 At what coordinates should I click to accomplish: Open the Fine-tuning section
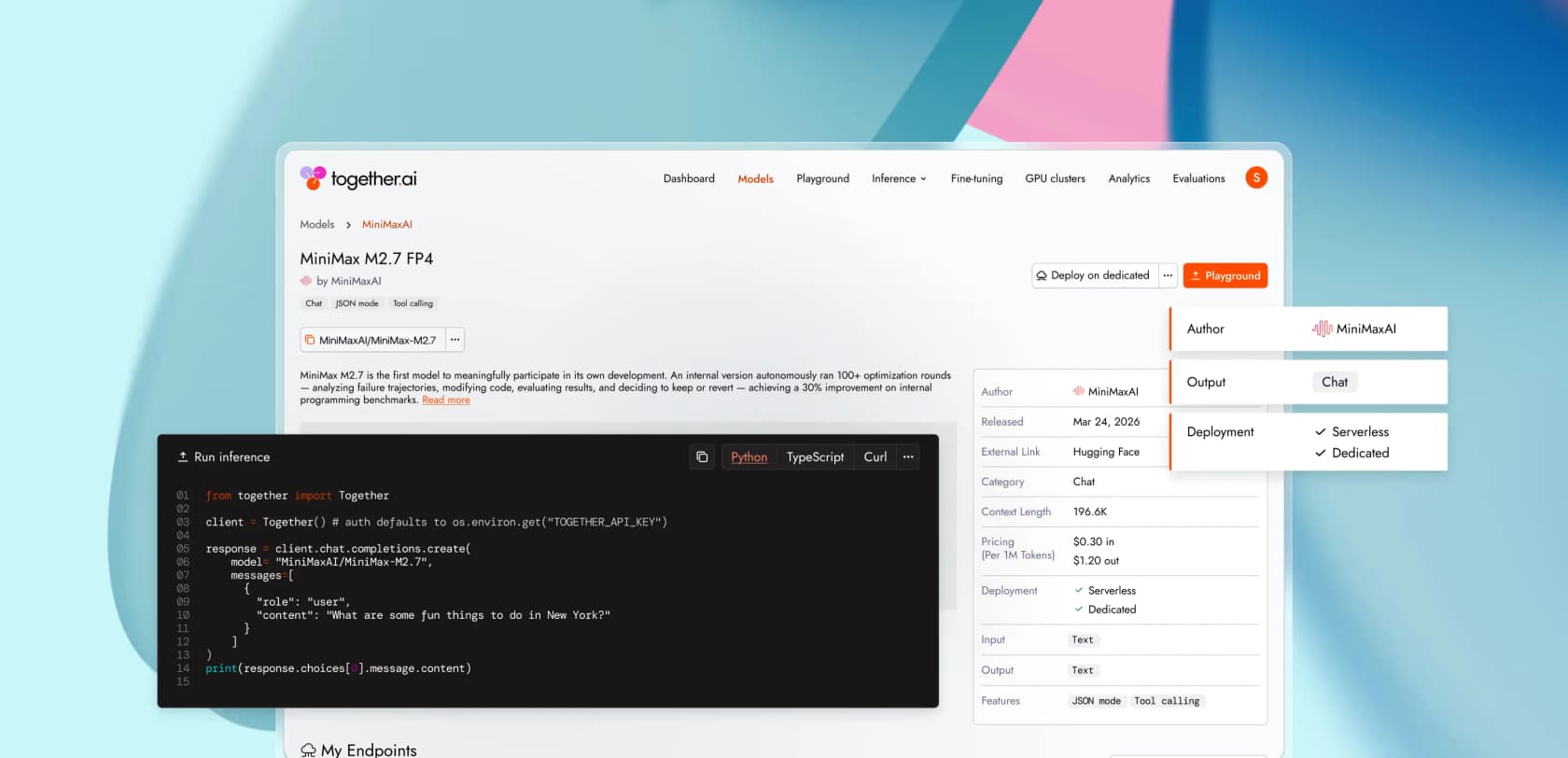coord(976,178)
